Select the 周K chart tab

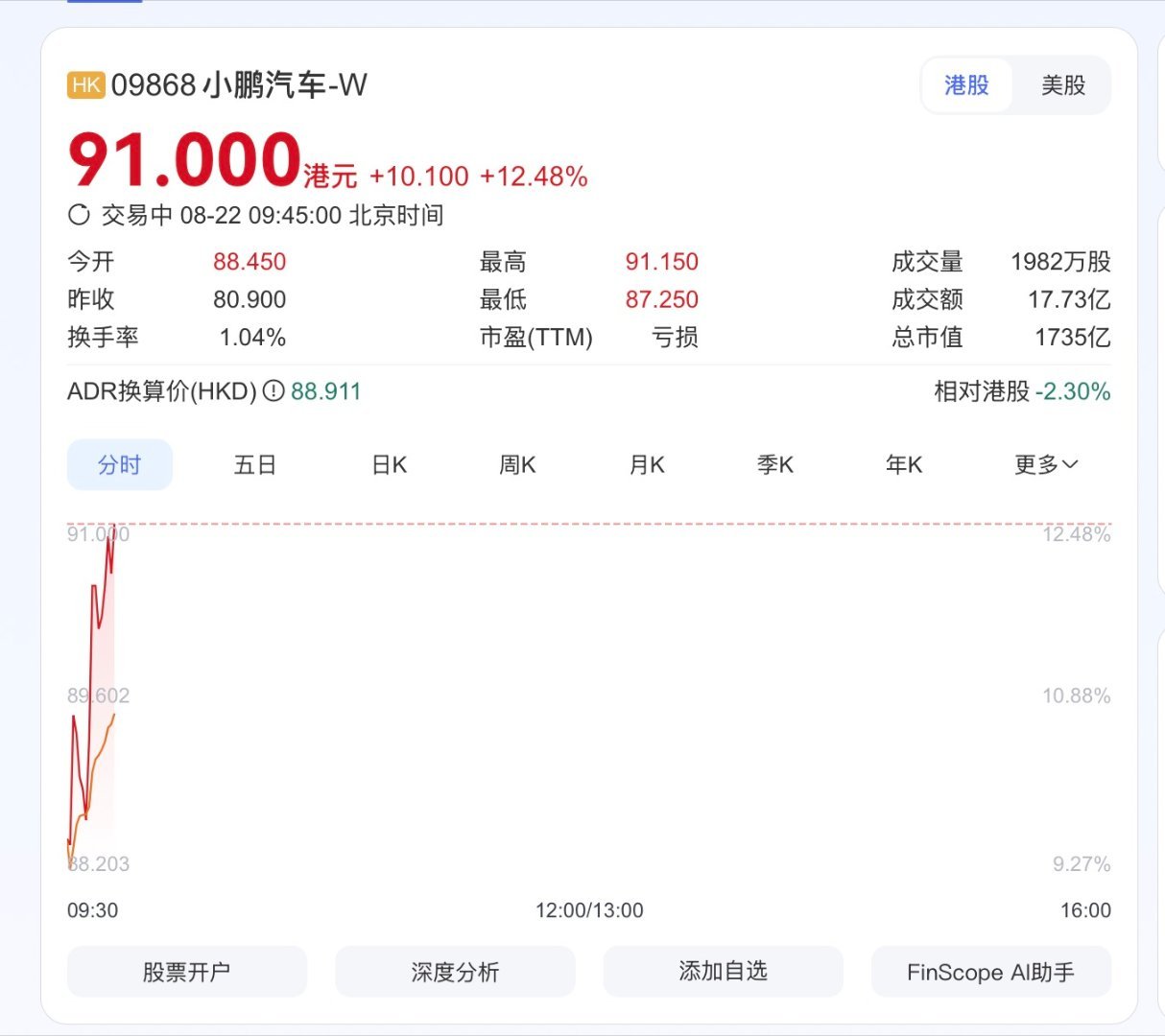[x=517, y=465]
